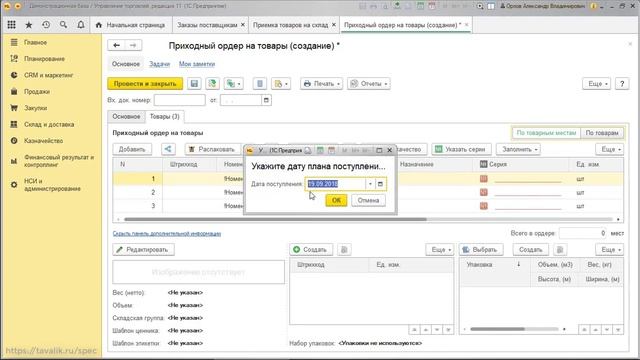640x360 pixels.
Task: Open Favorites star icon
Action: pyautogui.click(x=29, y=25)
